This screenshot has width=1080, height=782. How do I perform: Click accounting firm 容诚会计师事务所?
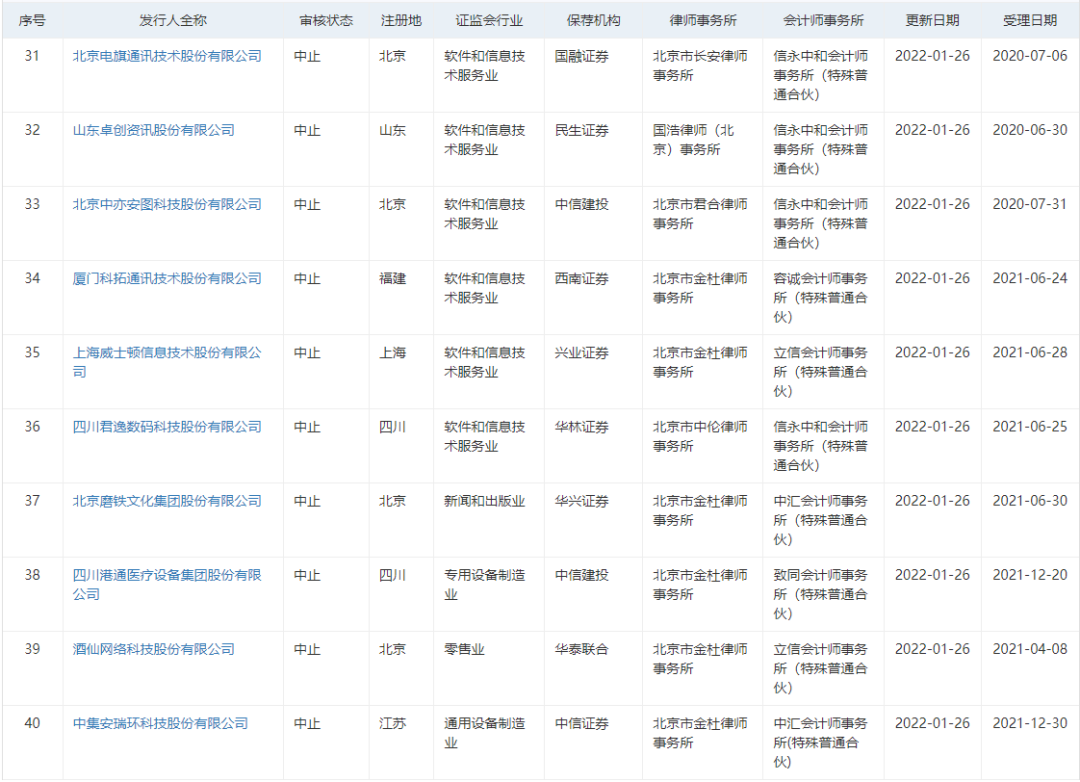(820, 298)
